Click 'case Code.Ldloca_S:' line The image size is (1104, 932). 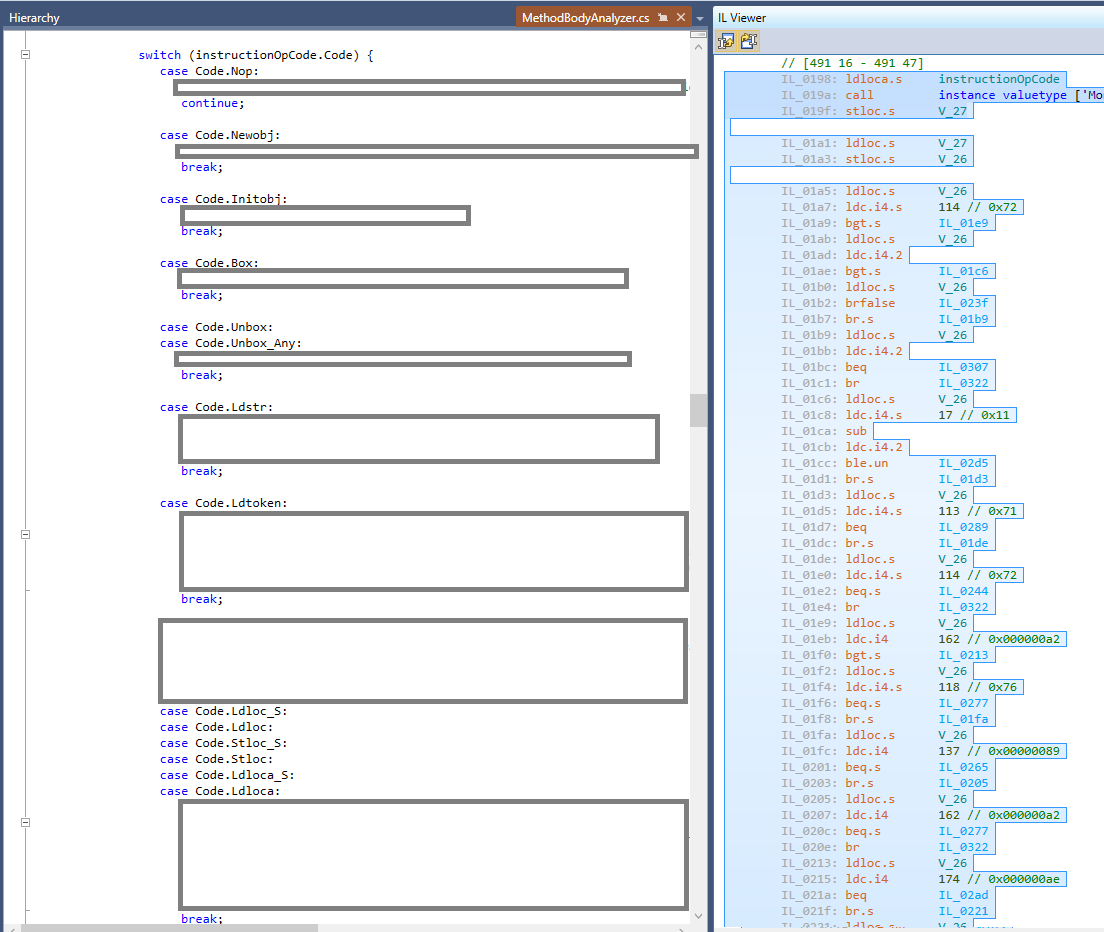click(x=227, y=776)
